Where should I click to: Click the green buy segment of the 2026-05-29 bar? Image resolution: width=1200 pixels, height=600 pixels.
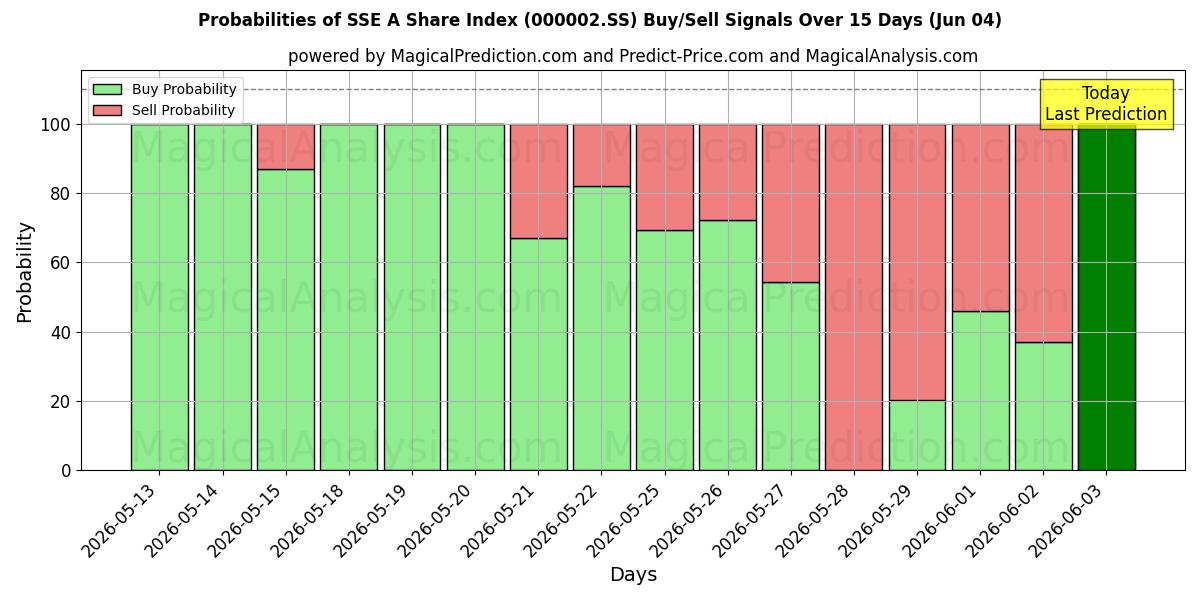[917, 435]
